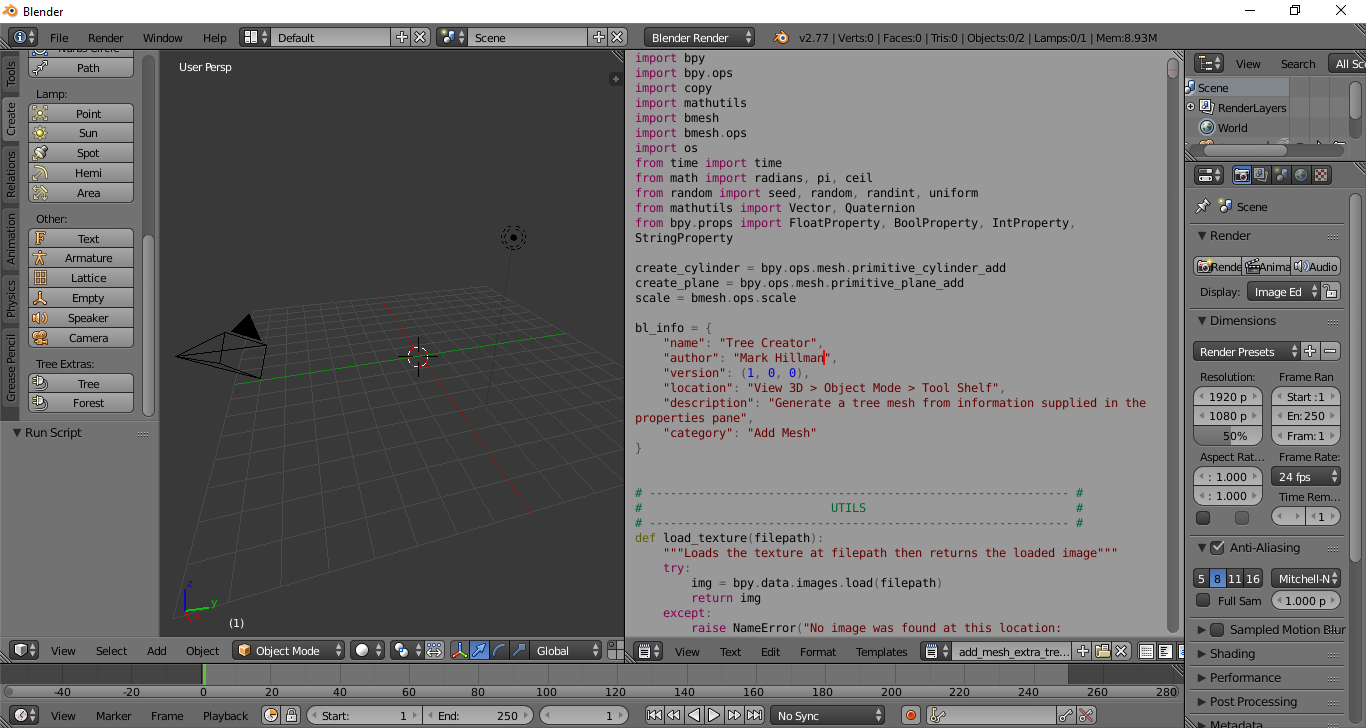The height and width of the screenshot is (728, 1366).
Task: Click the 50% resolution percentage slider
Action: 1228,436
